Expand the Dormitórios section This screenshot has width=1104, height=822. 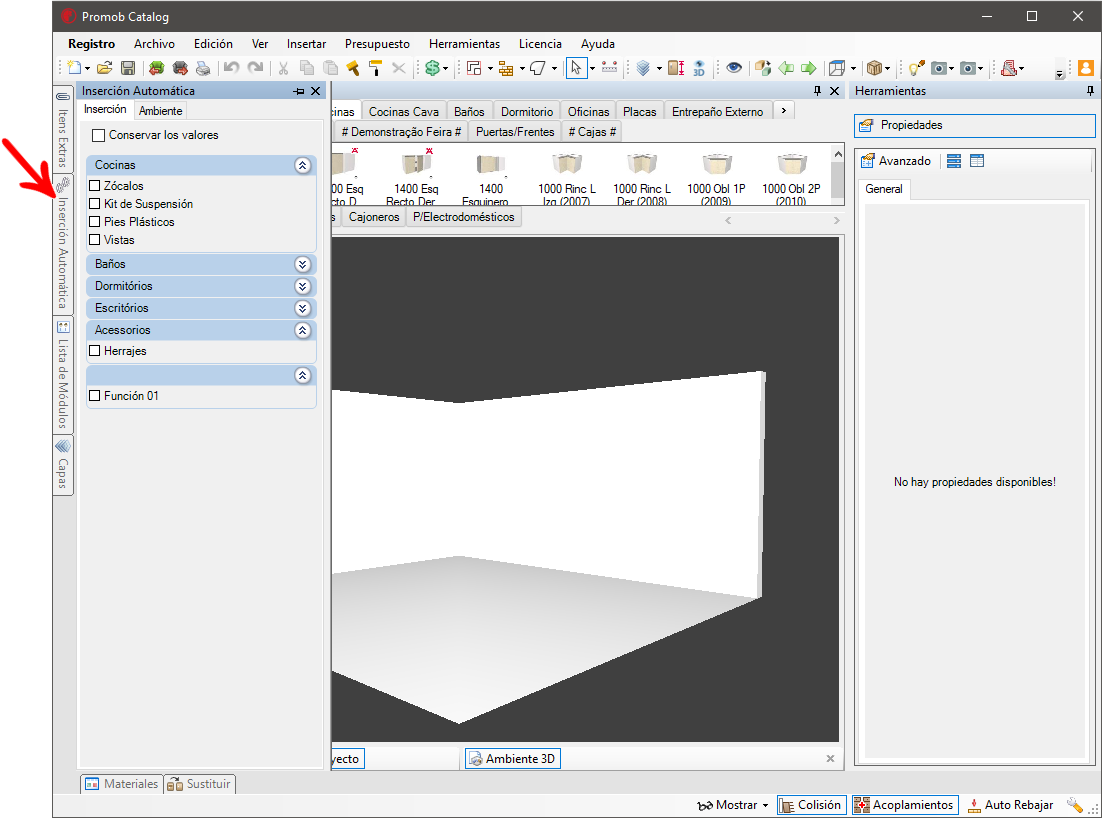303,287
